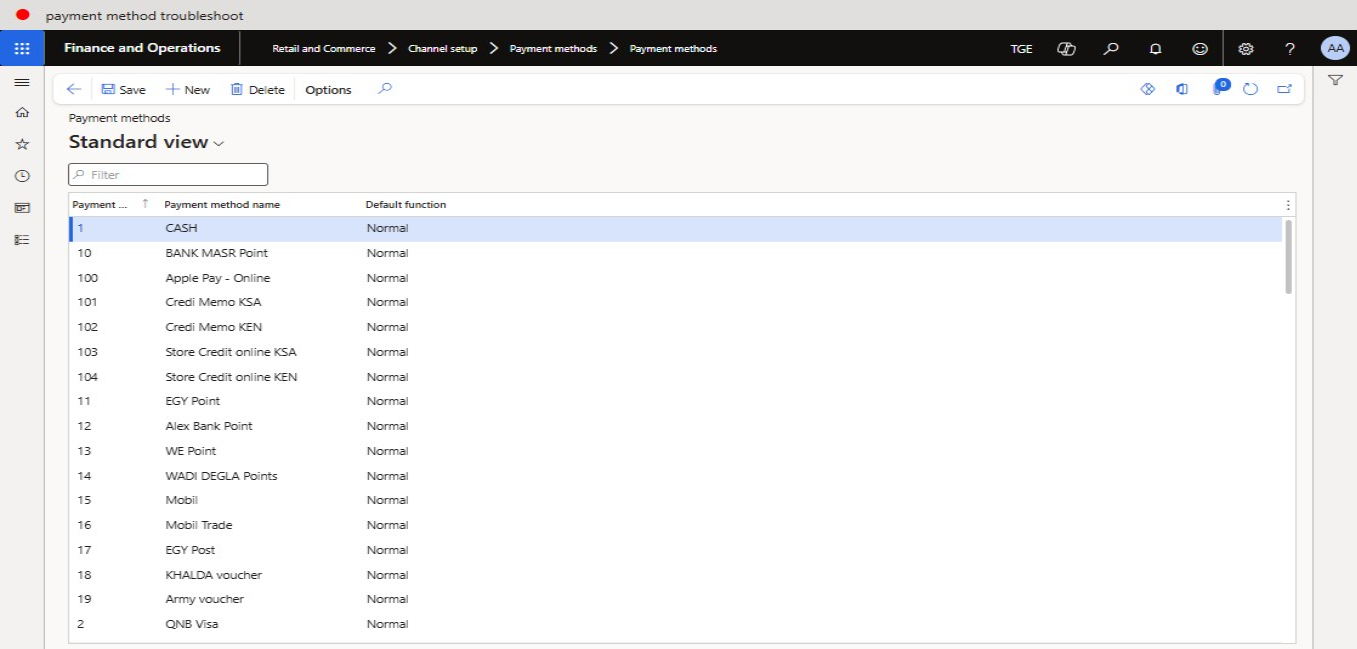The image size is (1357, 649).
Task: Open Modules list icon in sidebar
Action: tap(22, 240)
